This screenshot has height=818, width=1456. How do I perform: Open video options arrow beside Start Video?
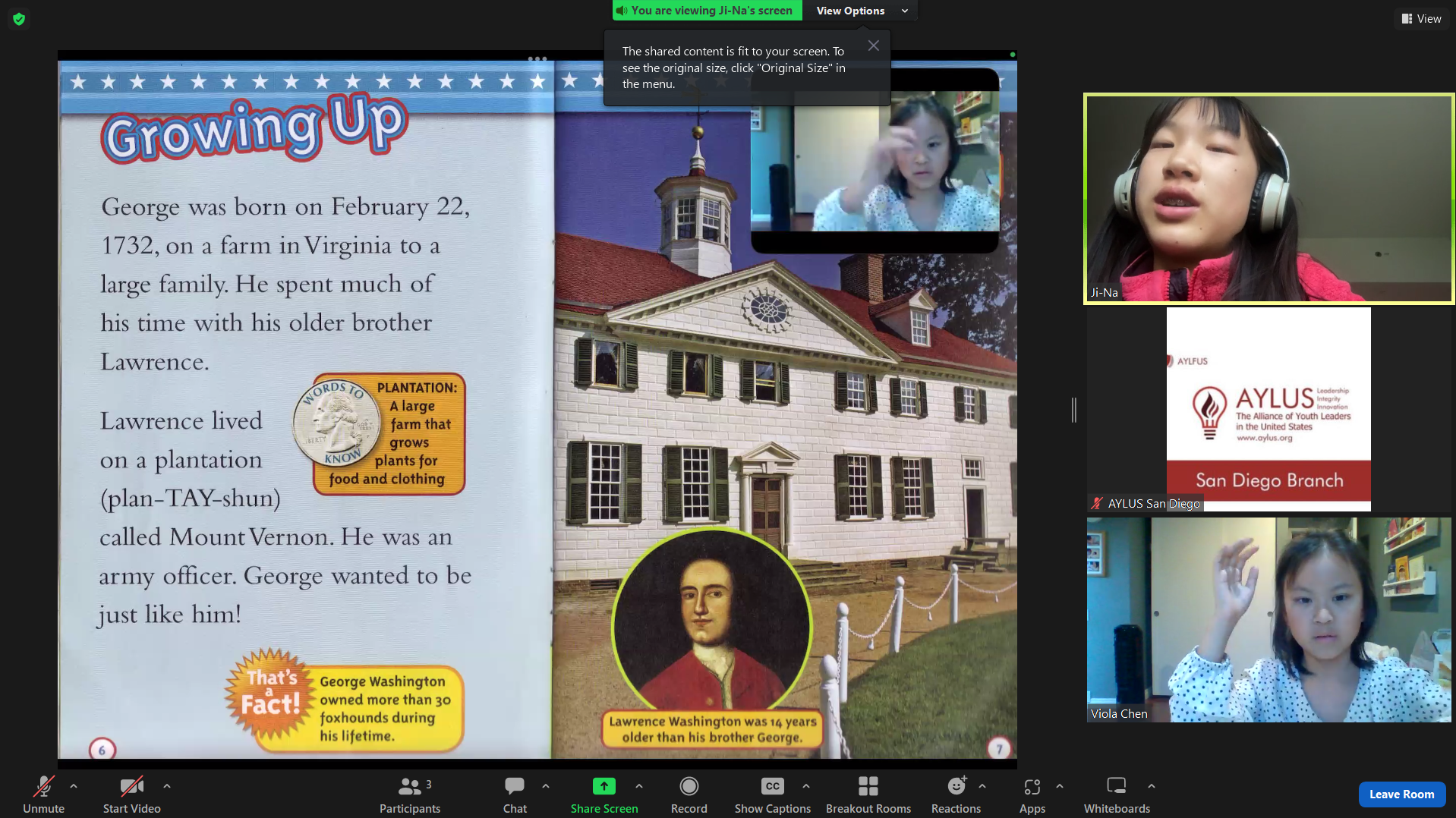click(x=167, y=786)
